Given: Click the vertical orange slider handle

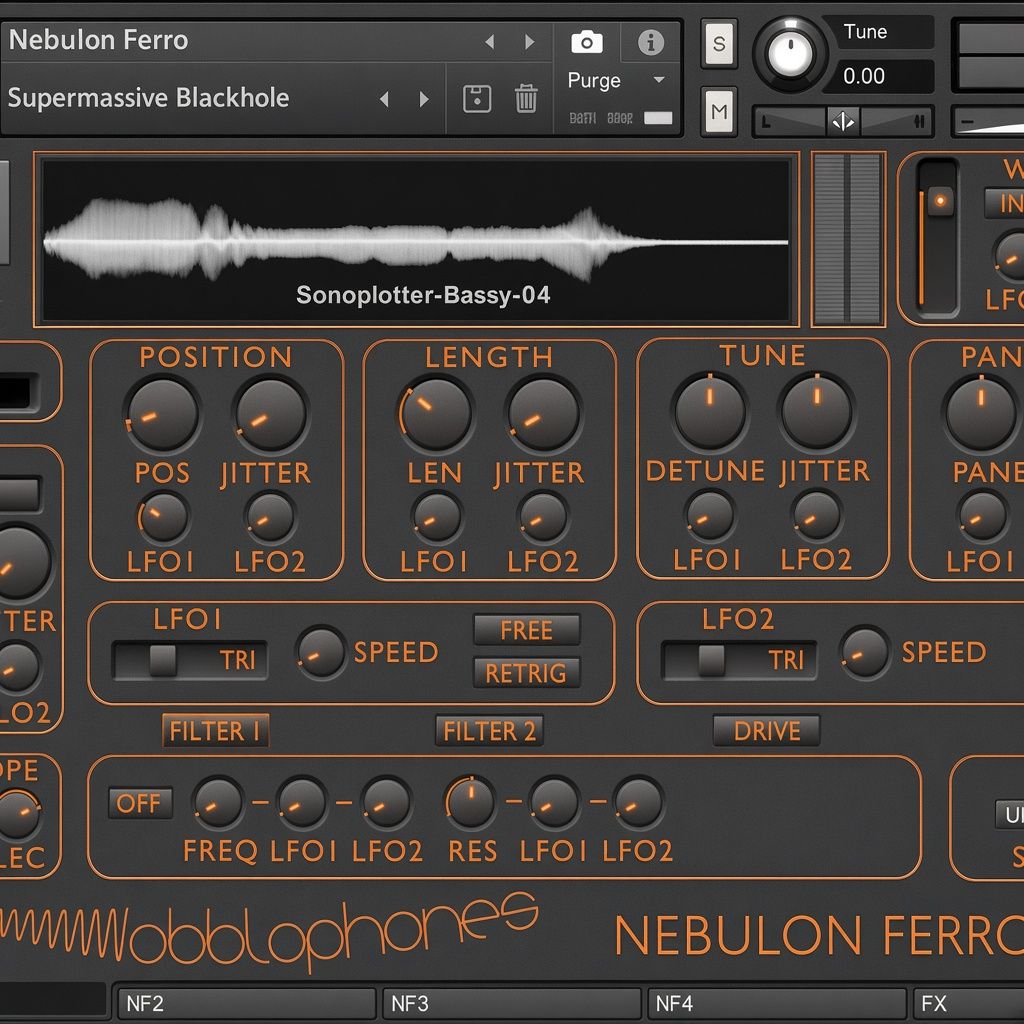Looking at the screenshot, I should 940,200.
